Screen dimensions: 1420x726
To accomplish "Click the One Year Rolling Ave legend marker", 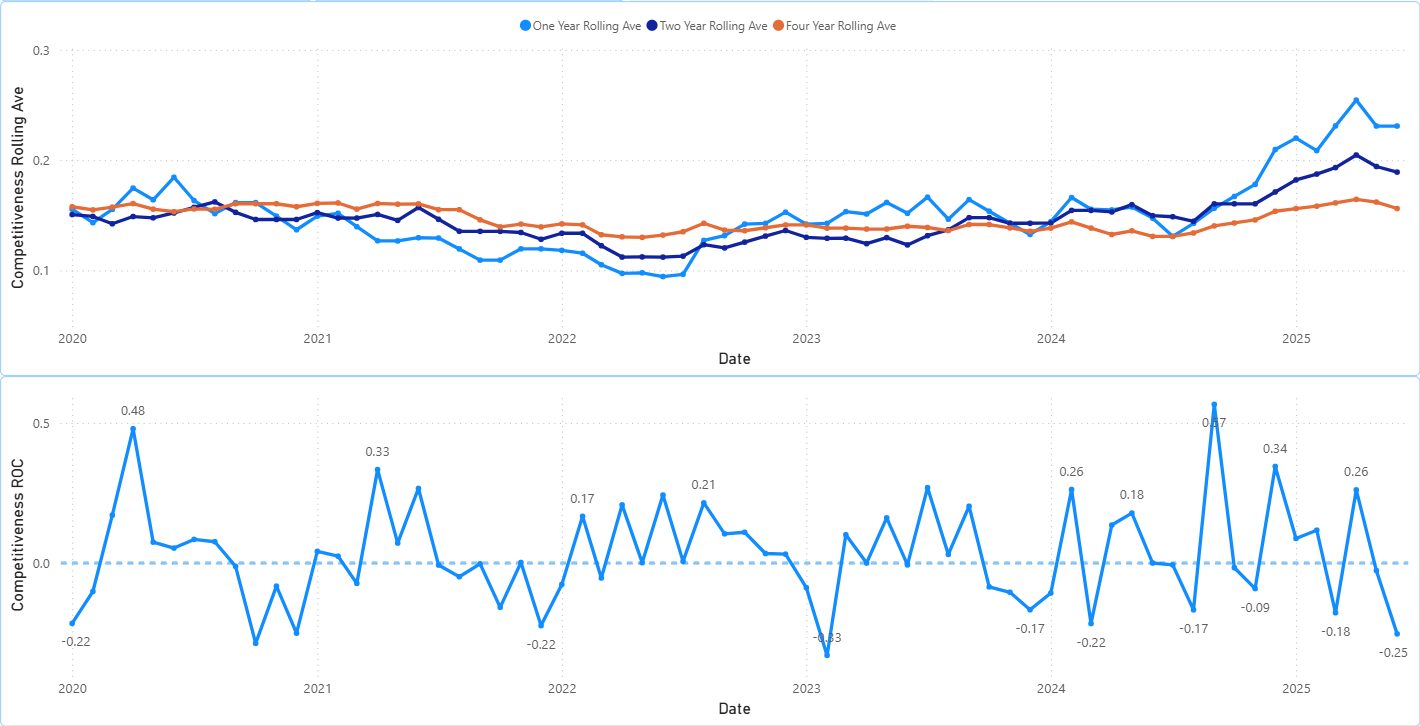I will pos(526,26).
